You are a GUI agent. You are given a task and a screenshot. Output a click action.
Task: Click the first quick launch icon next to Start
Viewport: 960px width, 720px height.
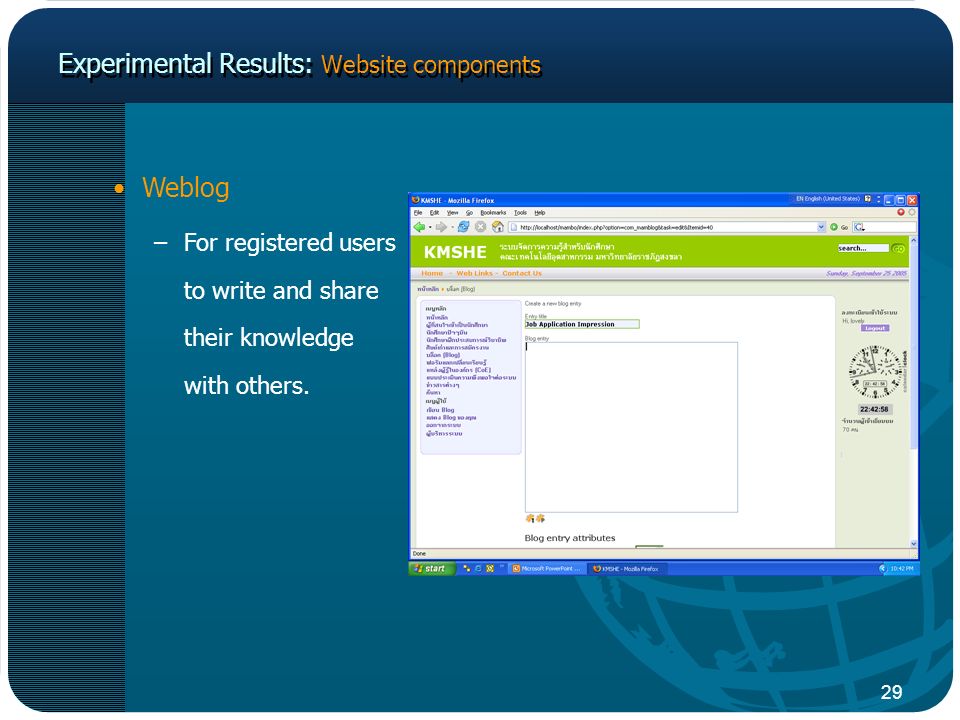pyautogui.click(x=467, y=569)
